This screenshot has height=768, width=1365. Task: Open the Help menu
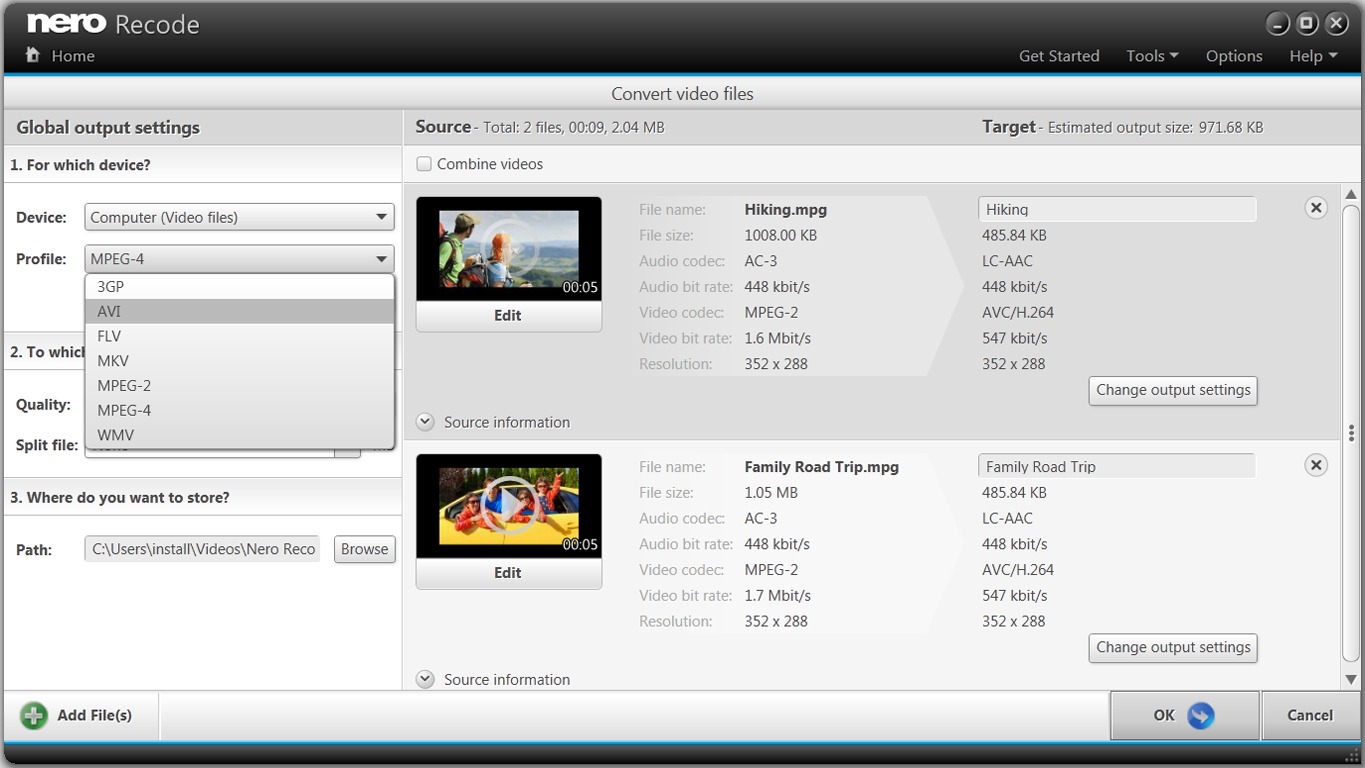(1313, 56)
